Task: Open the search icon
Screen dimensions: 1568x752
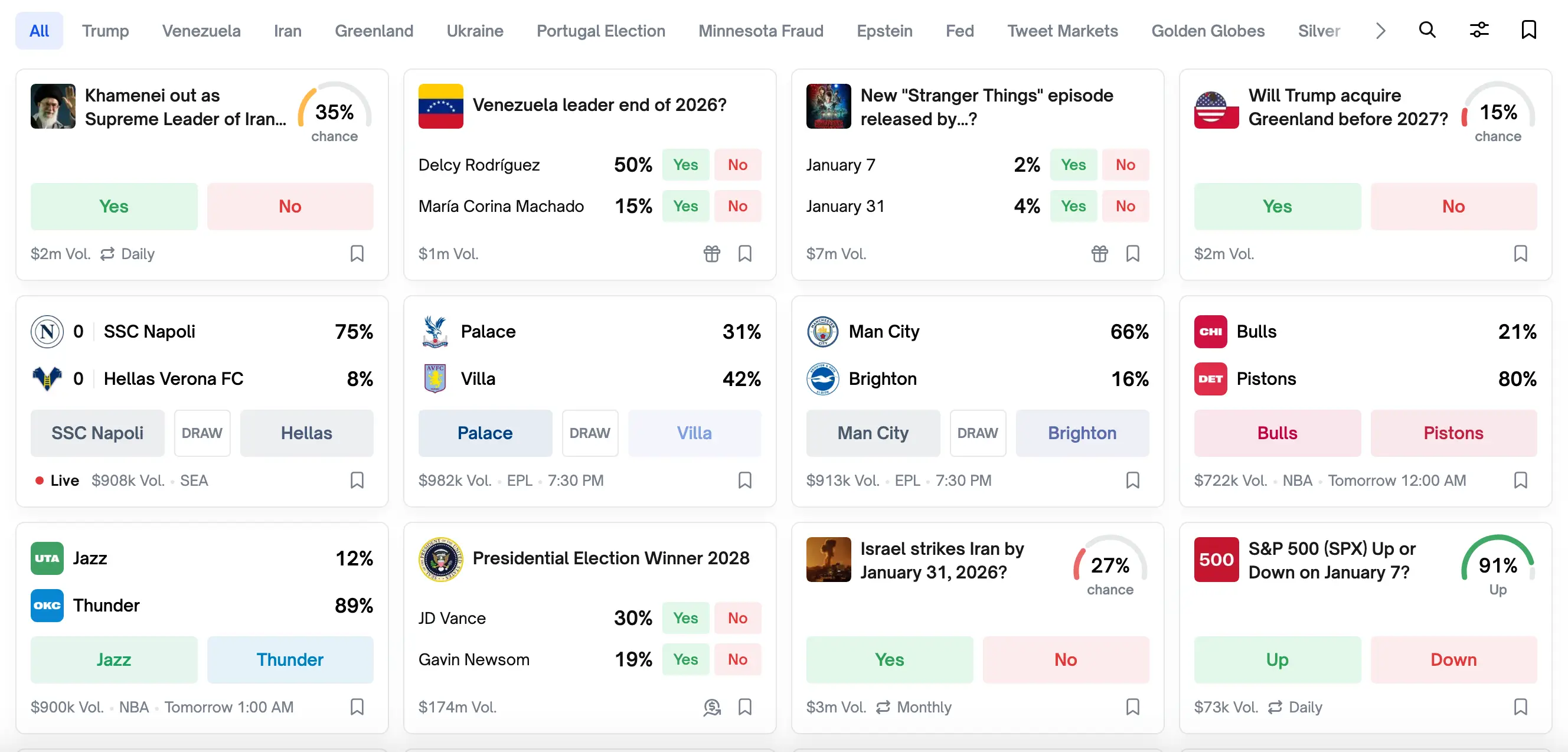Action: [1427, 30]
